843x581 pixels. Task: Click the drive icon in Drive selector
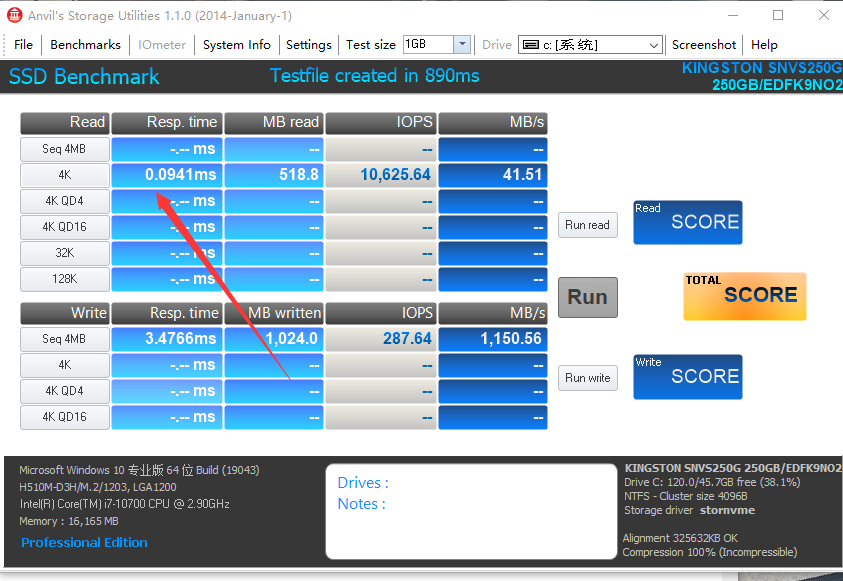tap(528, 45)
